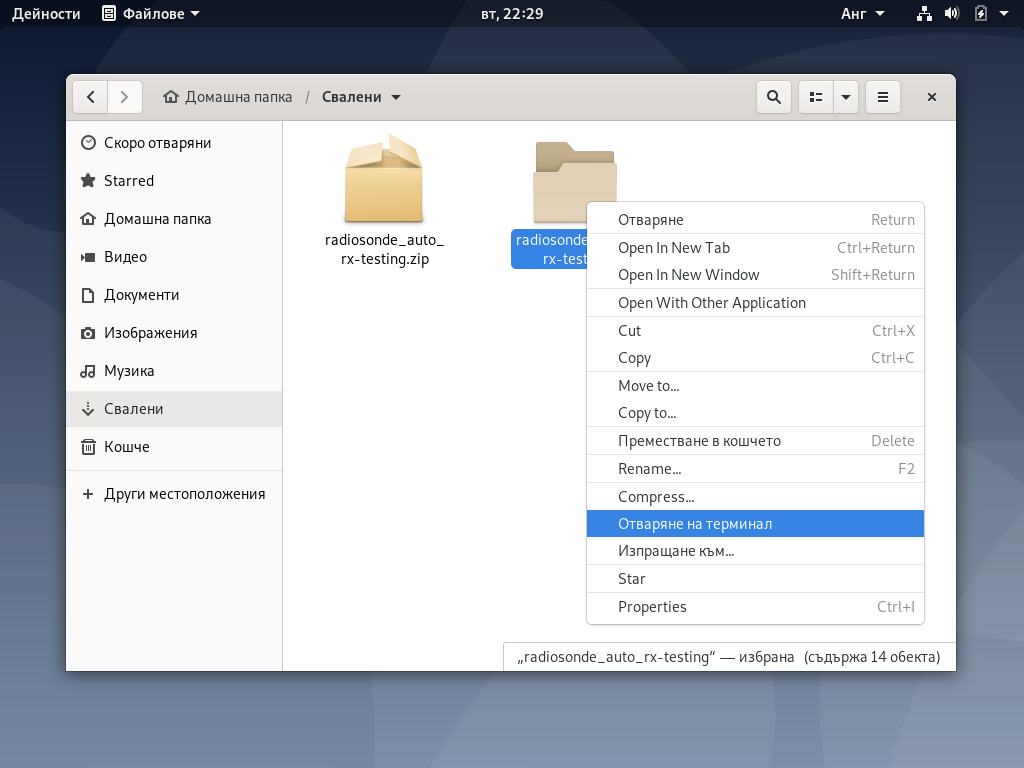Open the Файлове app menu
The width and height of the screenshot is (1024, 768).
151,14
